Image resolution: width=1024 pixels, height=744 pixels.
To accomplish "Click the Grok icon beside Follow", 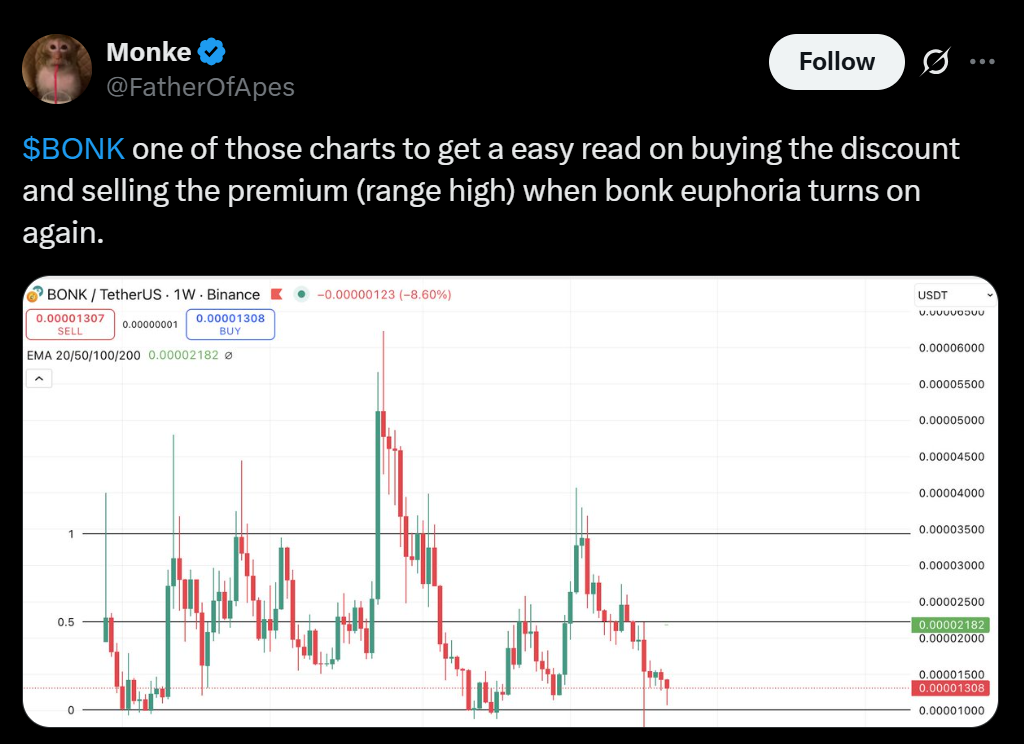I will tap(934, 62).
